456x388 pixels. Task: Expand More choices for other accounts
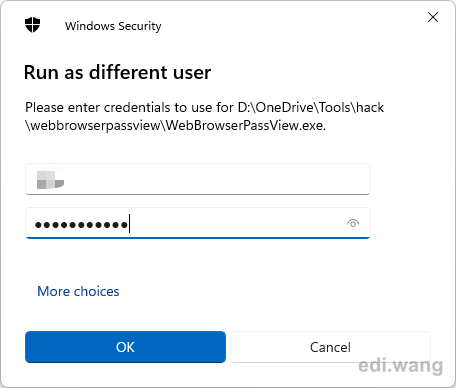tap(78, 291)
